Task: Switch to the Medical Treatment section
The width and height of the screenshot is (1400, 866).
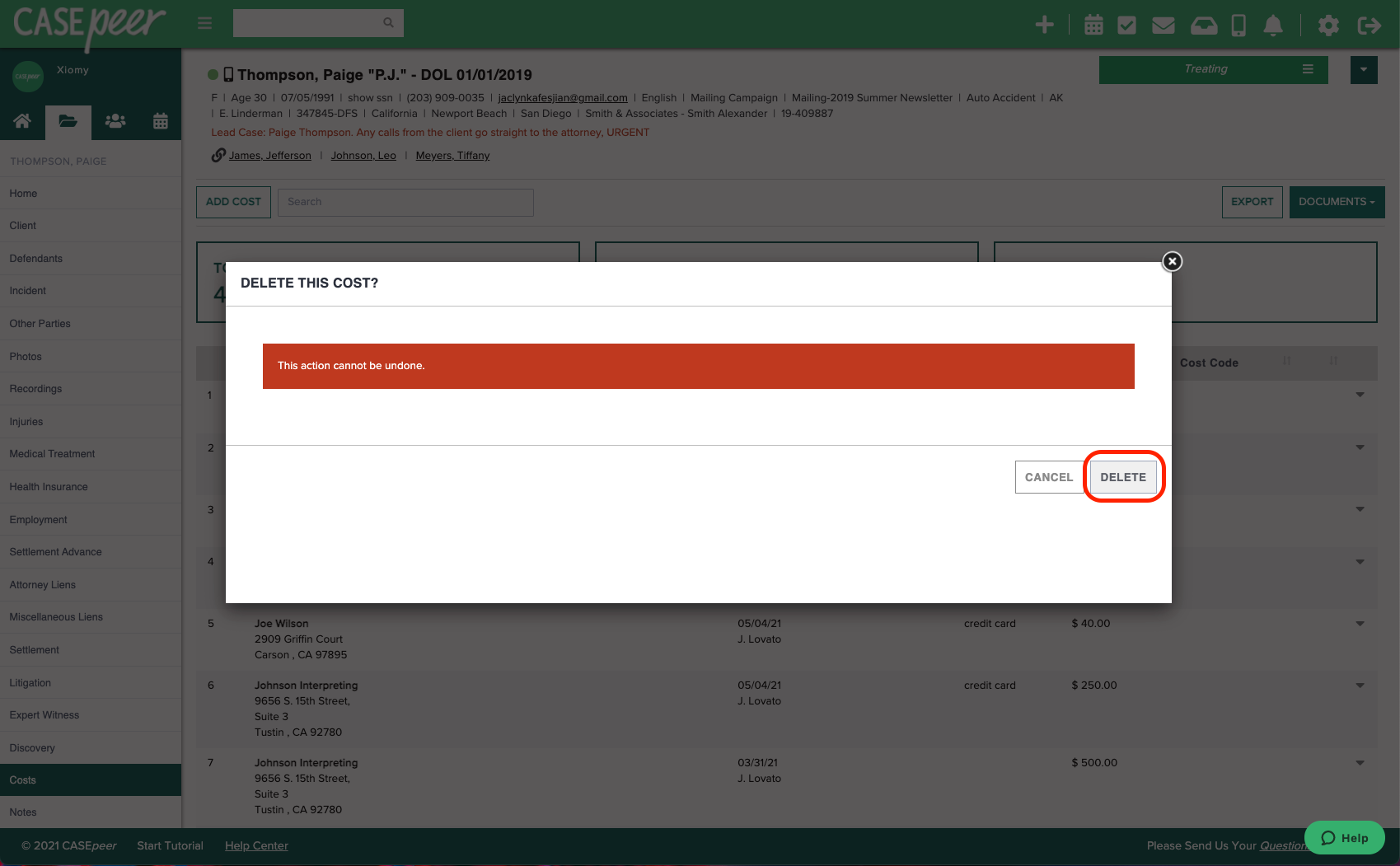Action: point(52,454)
